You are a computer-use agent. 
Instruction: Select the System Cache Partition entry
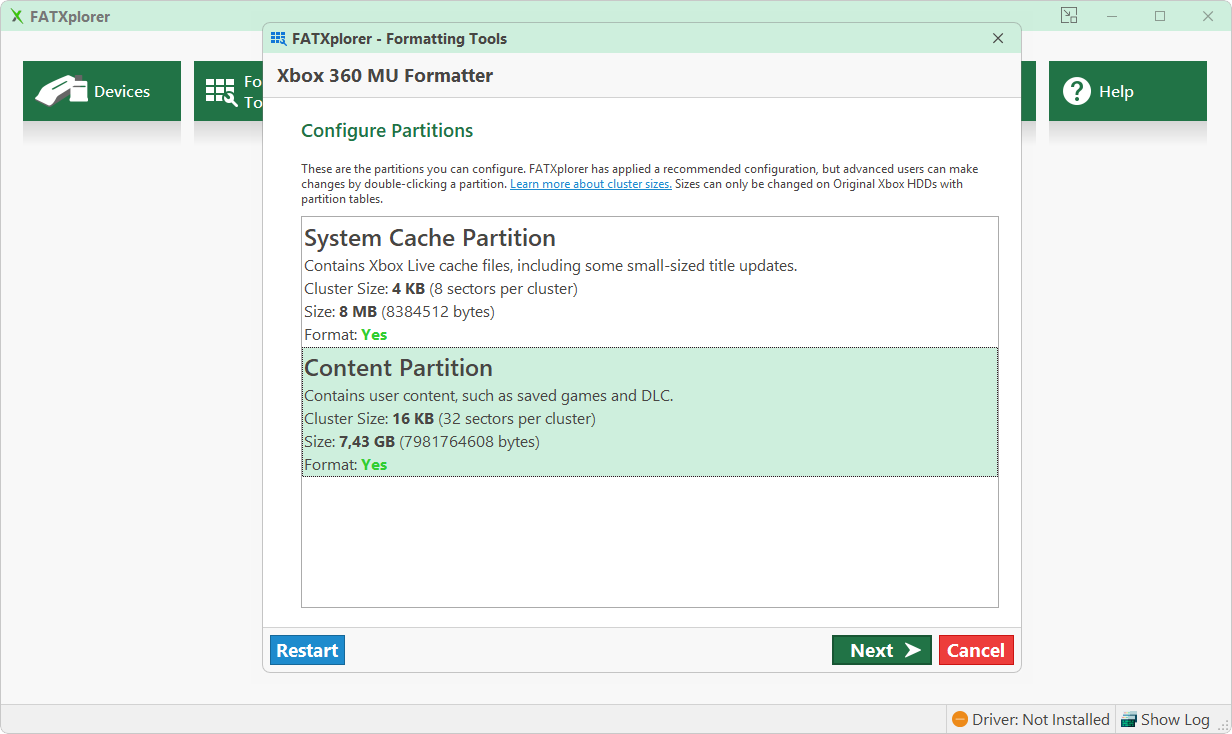pyautogui.click(x=650, y=283)
